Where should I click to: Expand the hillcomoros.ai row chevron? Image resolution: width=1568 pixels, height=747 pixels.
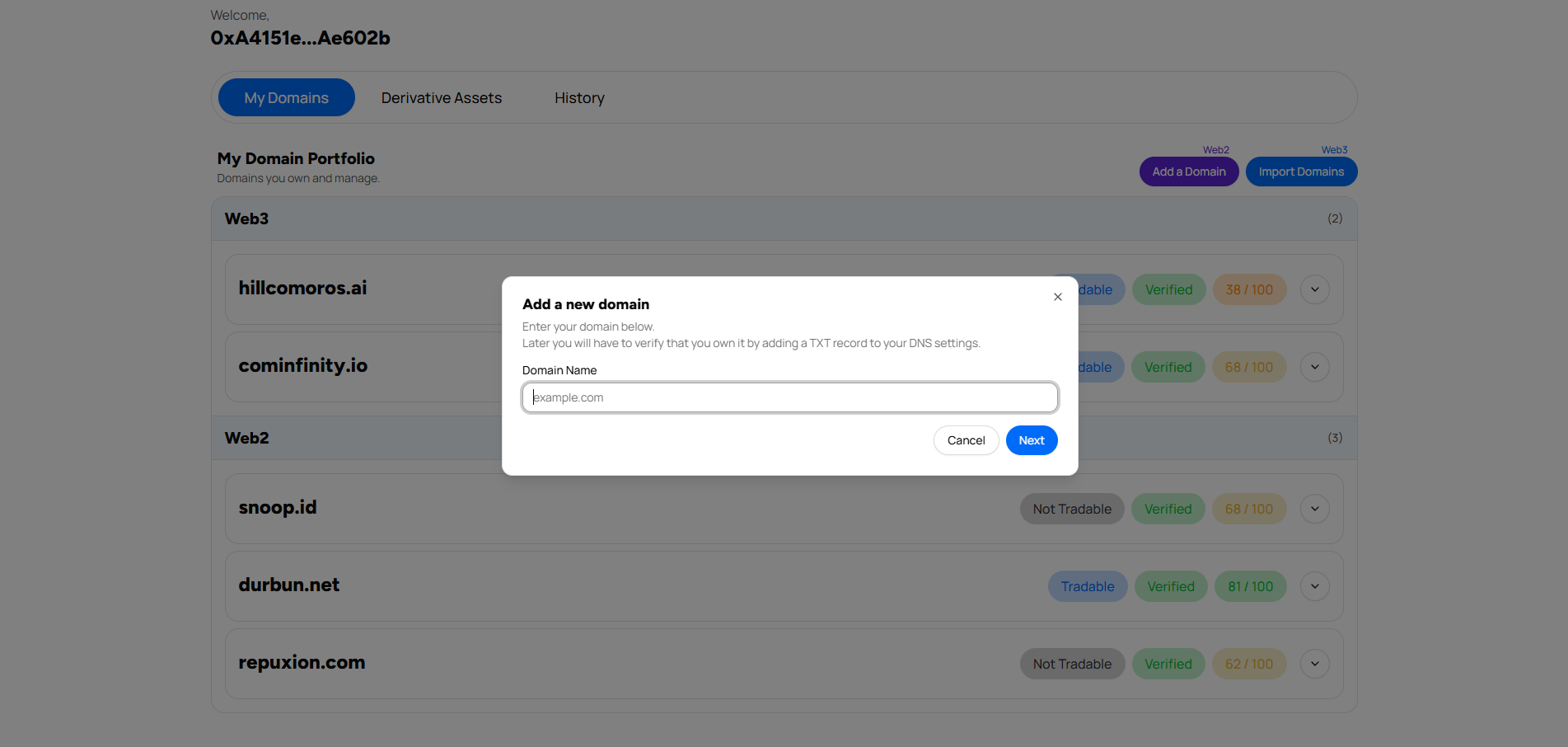click(x=1314, y=289)
